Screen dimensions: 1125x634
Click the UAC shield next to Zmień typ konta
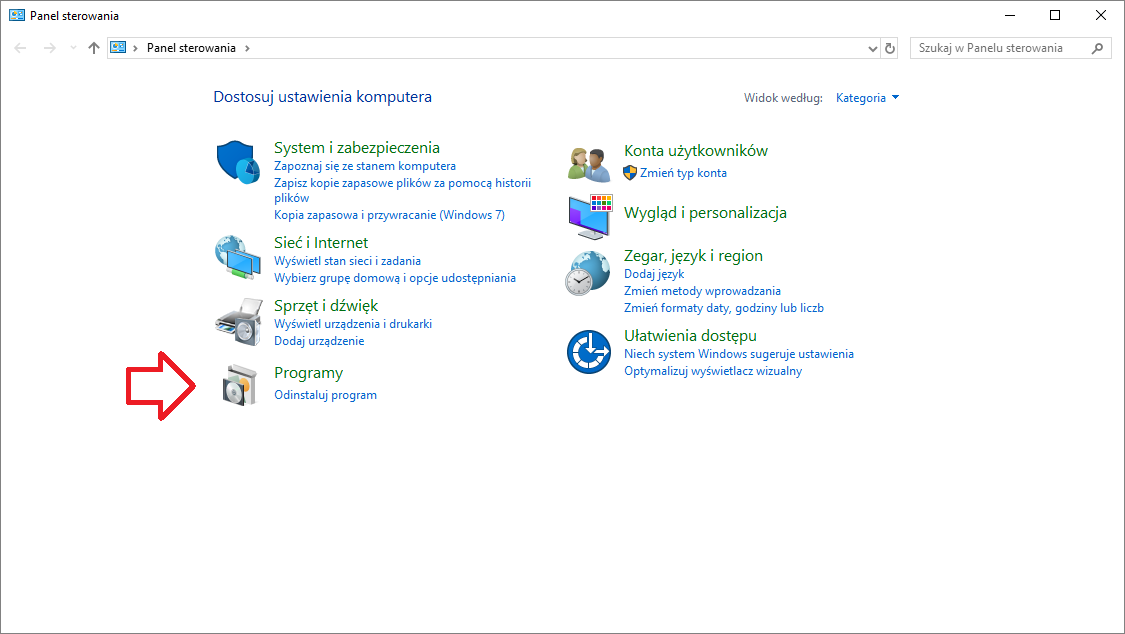630,173
